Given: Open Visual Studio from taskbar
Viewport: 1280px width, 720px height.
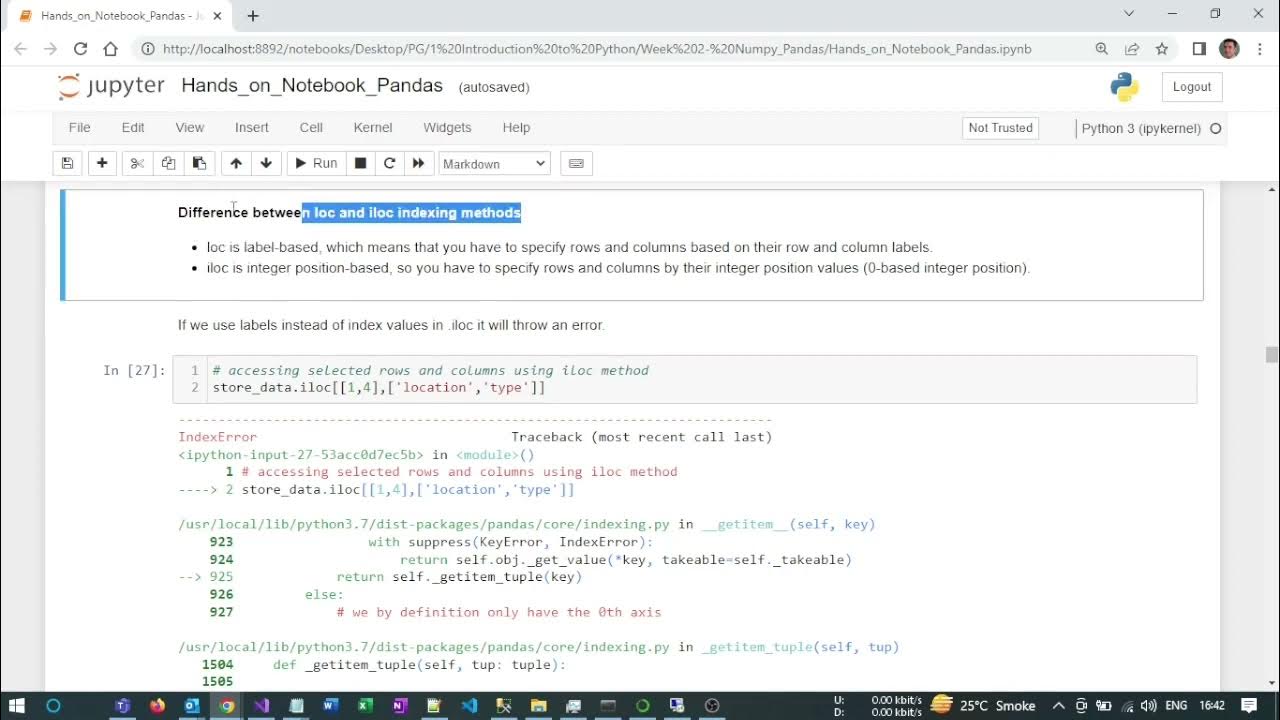Looking at the screenshot, I should pos(261,705).
